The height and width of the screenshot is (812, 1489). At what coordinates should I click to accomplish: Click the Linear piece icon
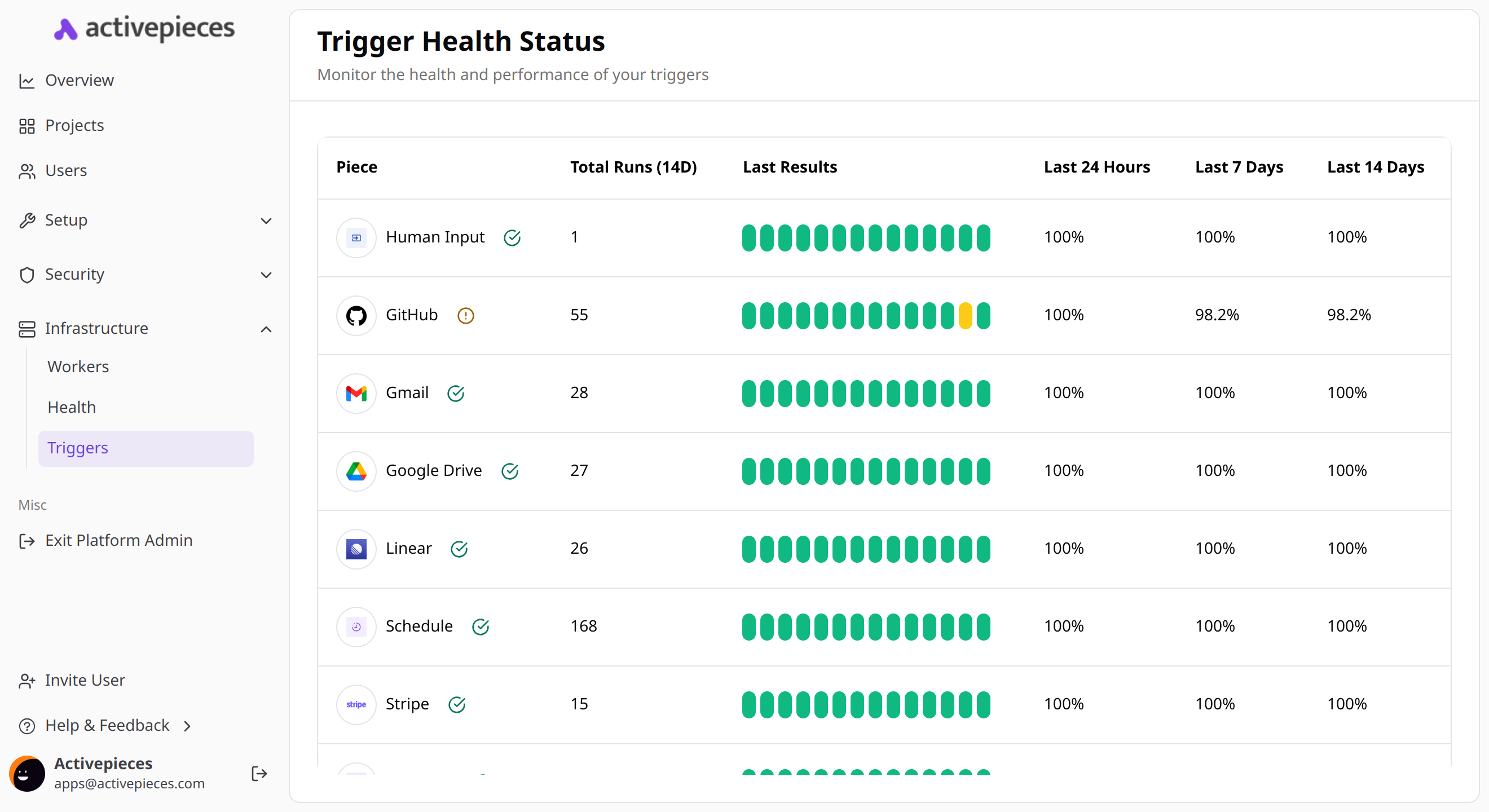(x=356, y=549)
